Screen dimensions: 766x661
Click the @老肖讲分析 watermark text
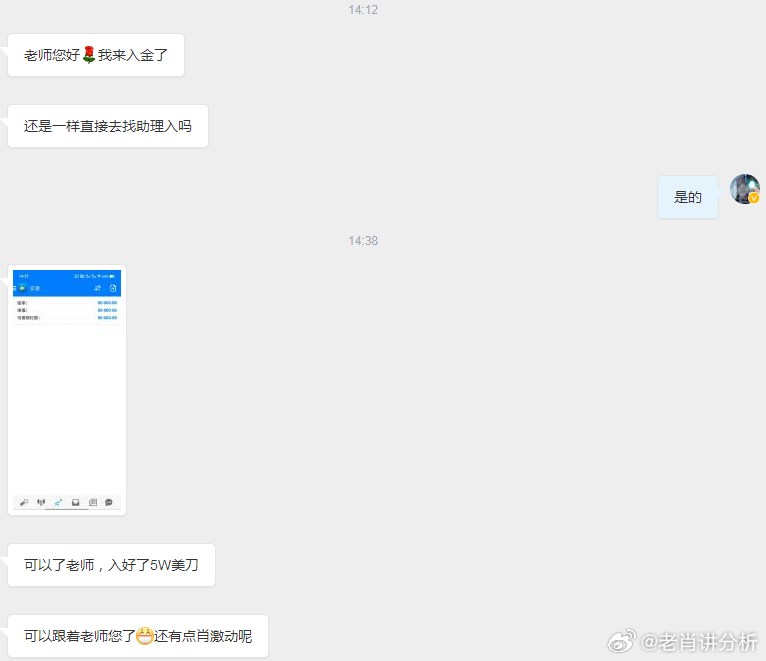pos(699,641)
